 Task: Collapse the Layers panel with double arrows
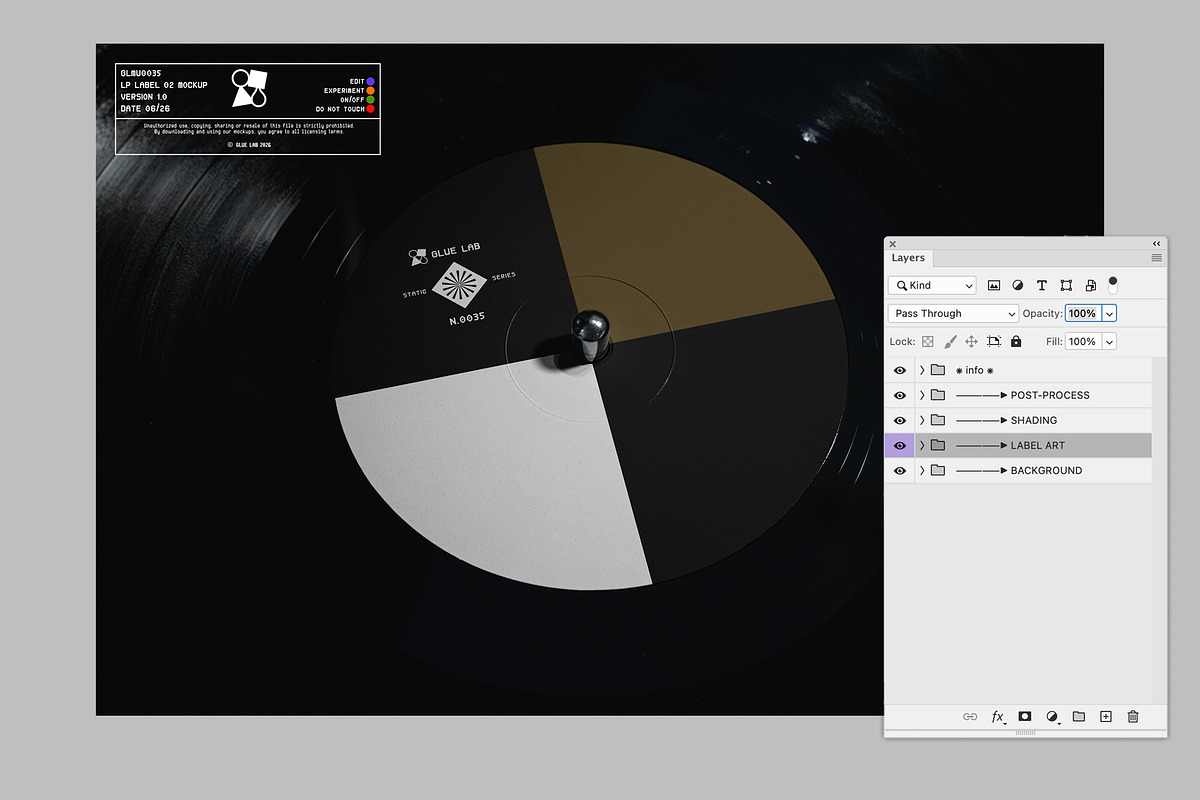1157,243
